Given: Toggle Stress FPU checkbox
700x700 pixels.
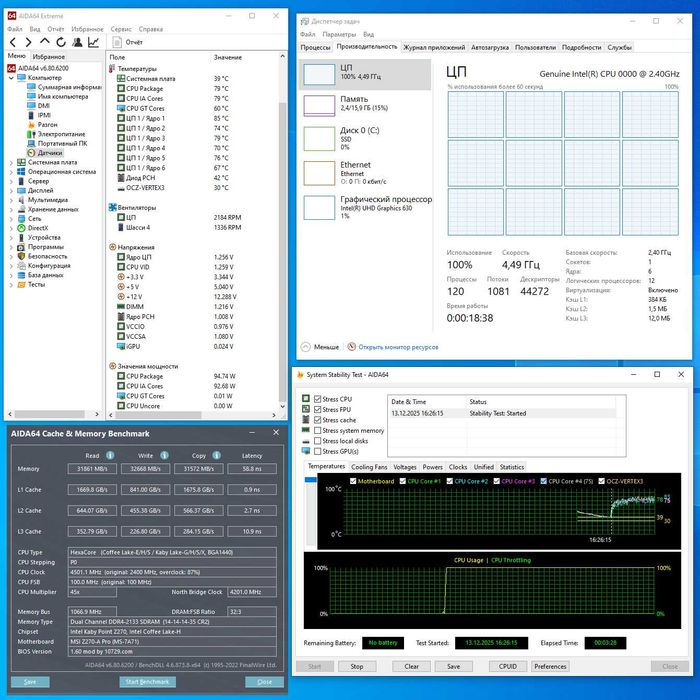Looking at the screenshot, I should point(317,409).
